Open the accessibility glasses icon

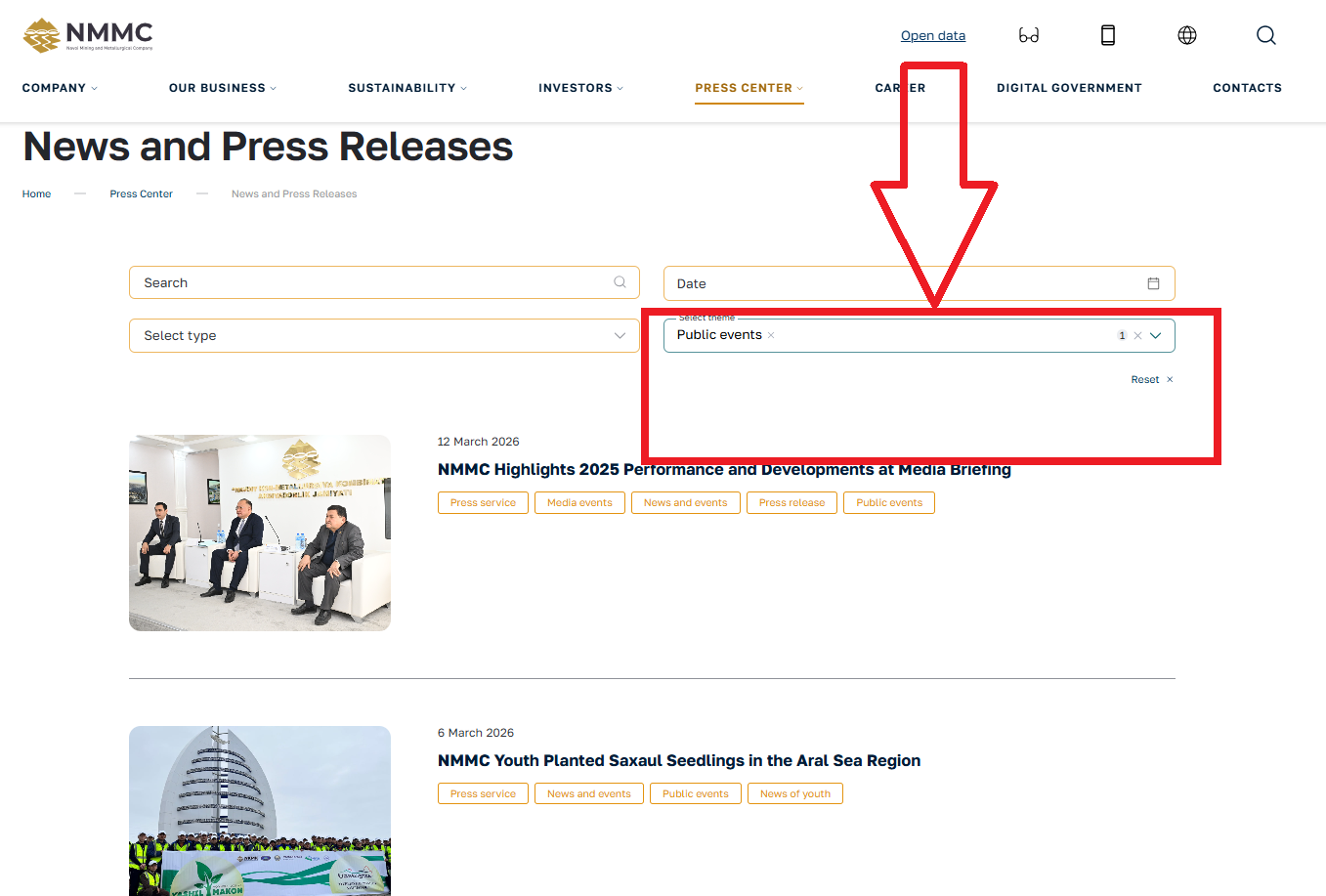tap(1029, 35)
